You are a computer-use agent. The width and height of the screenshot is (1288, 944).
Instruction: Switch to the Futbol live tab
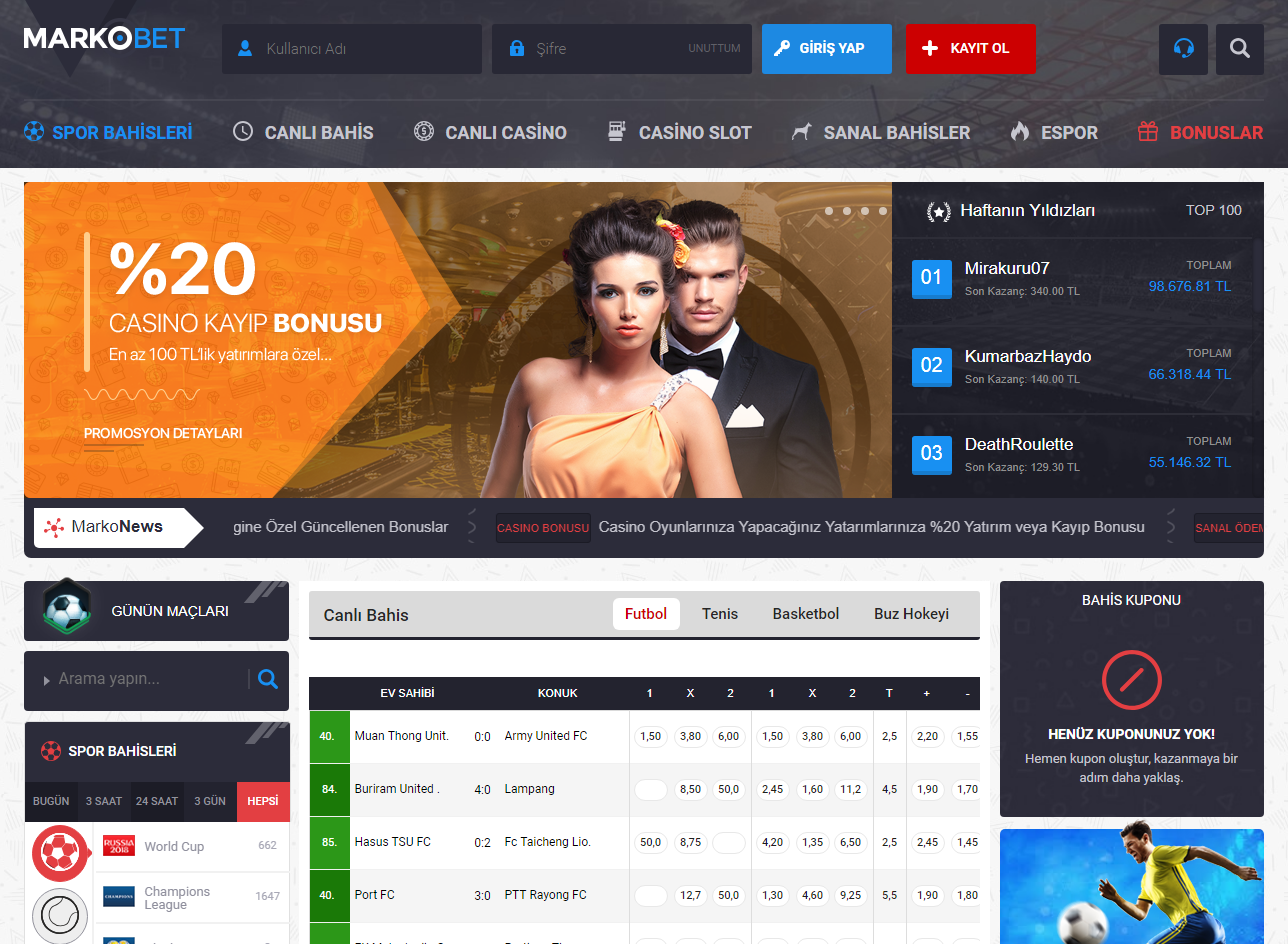click(646, 614)
